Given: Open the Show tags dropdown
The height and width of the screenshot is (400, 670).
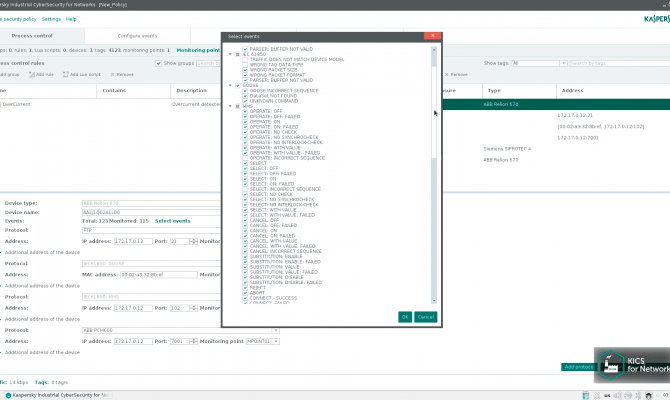Looking at the screenshot, I should coord(563,63).
